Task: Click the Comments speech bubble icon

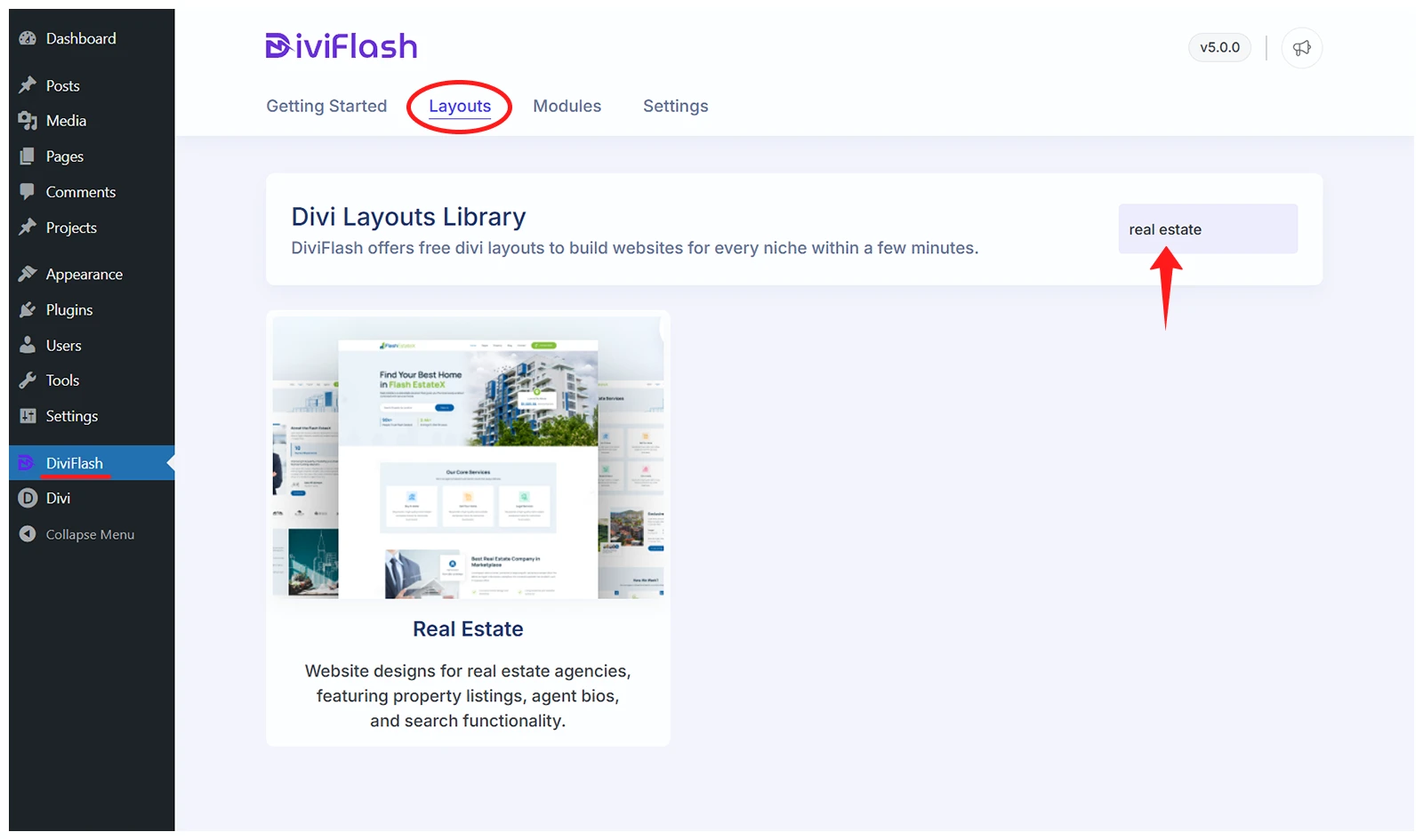Action: tap(28, 192)
